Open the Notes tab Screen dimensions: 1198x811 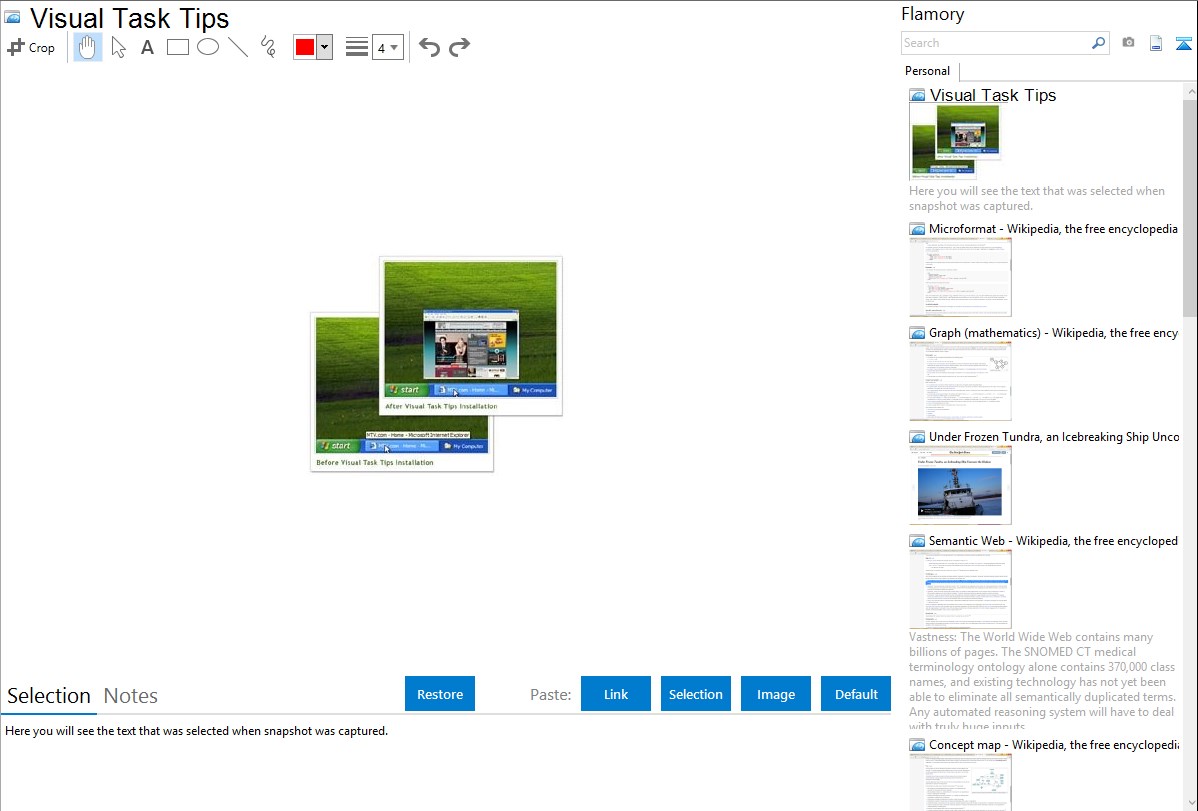(131, 696)
